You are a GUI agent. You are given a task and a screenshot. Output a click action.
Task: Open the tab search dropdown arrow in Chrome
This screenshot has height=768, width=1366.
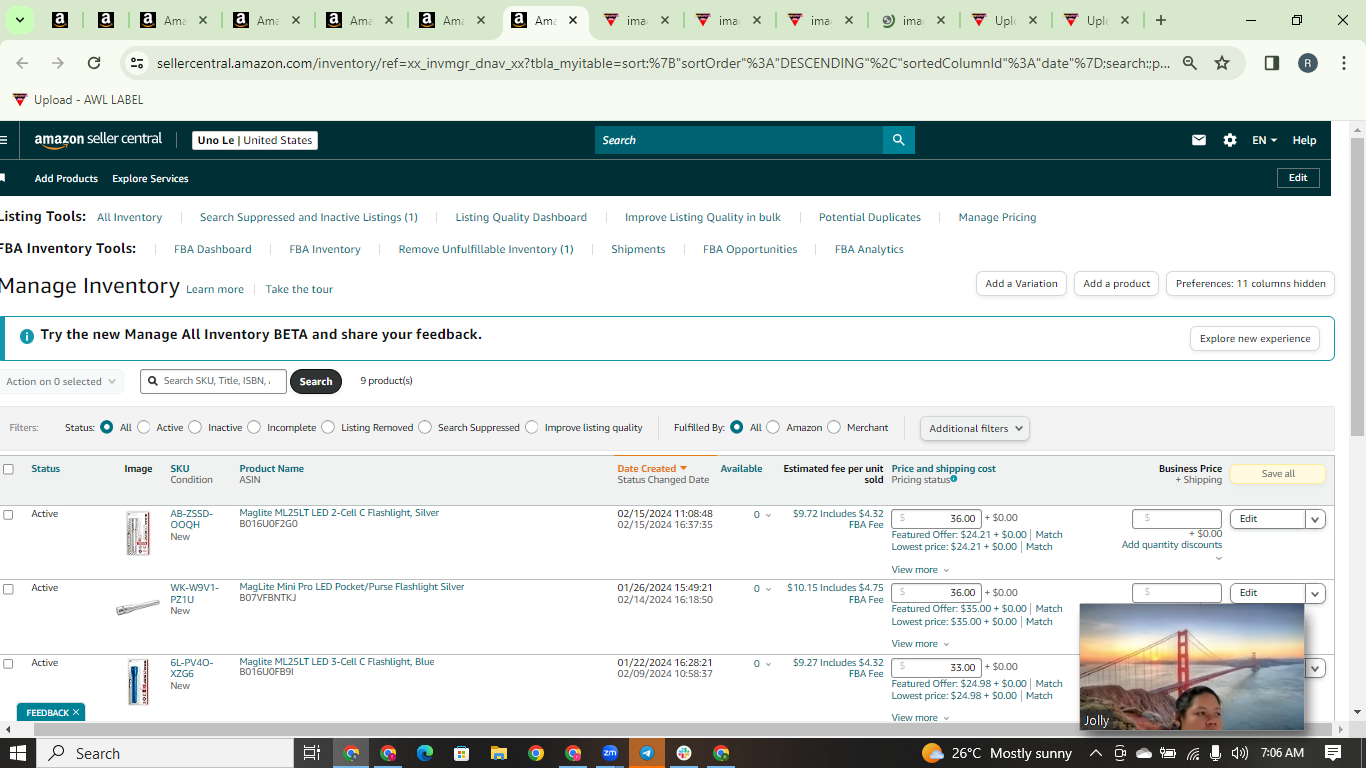19,20
